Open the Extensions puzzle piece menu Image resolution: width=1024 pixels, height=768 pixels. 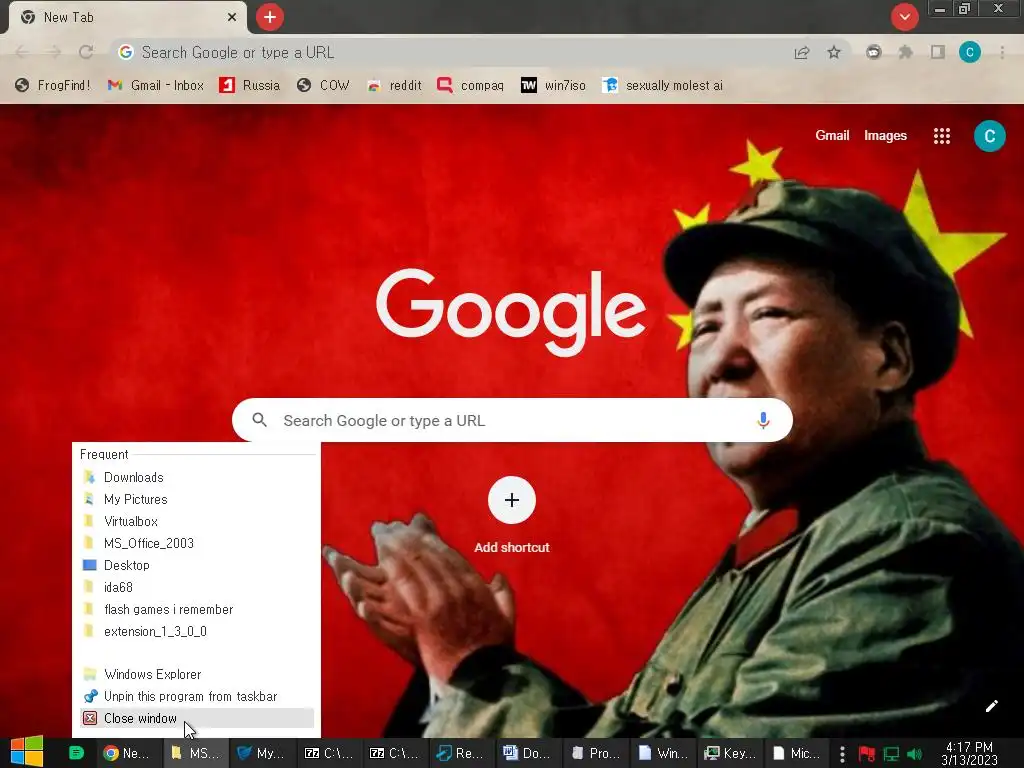tap(905, 52)
